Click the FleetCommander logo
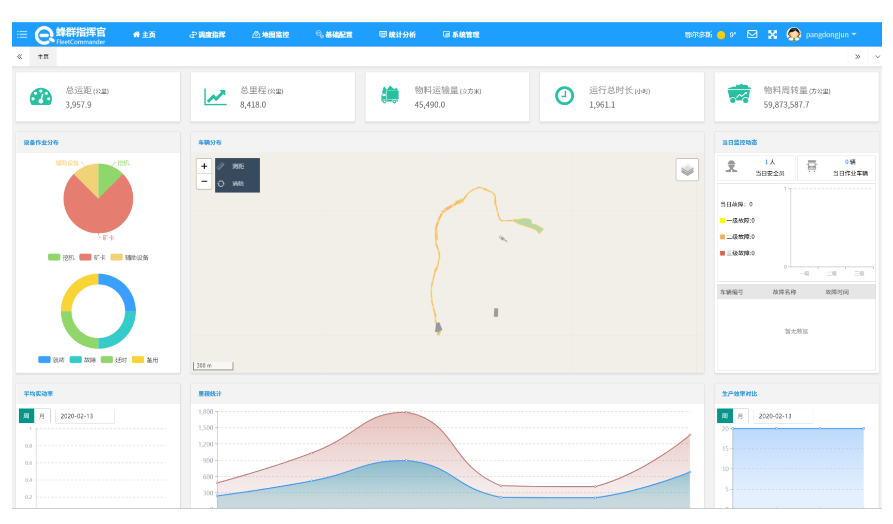The width and height of the screenshot is (893, 524). tap(71, 35)
